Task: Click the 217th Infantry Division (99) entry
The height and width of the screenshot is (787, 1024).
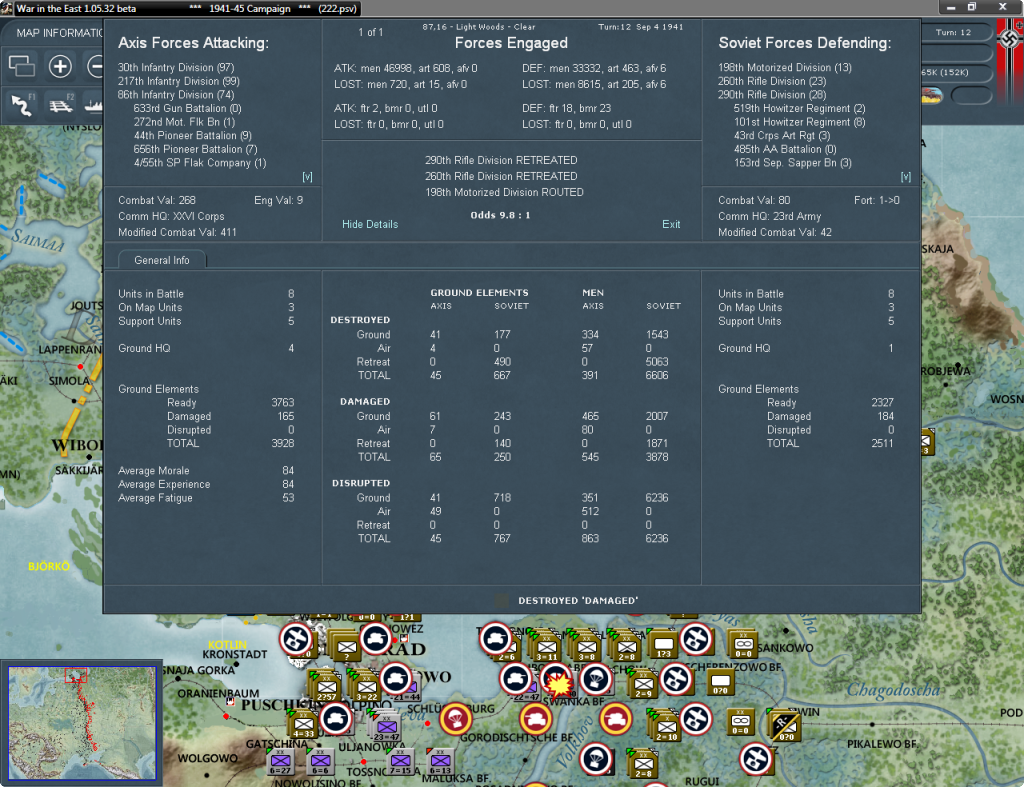Action: click(178, 81)
